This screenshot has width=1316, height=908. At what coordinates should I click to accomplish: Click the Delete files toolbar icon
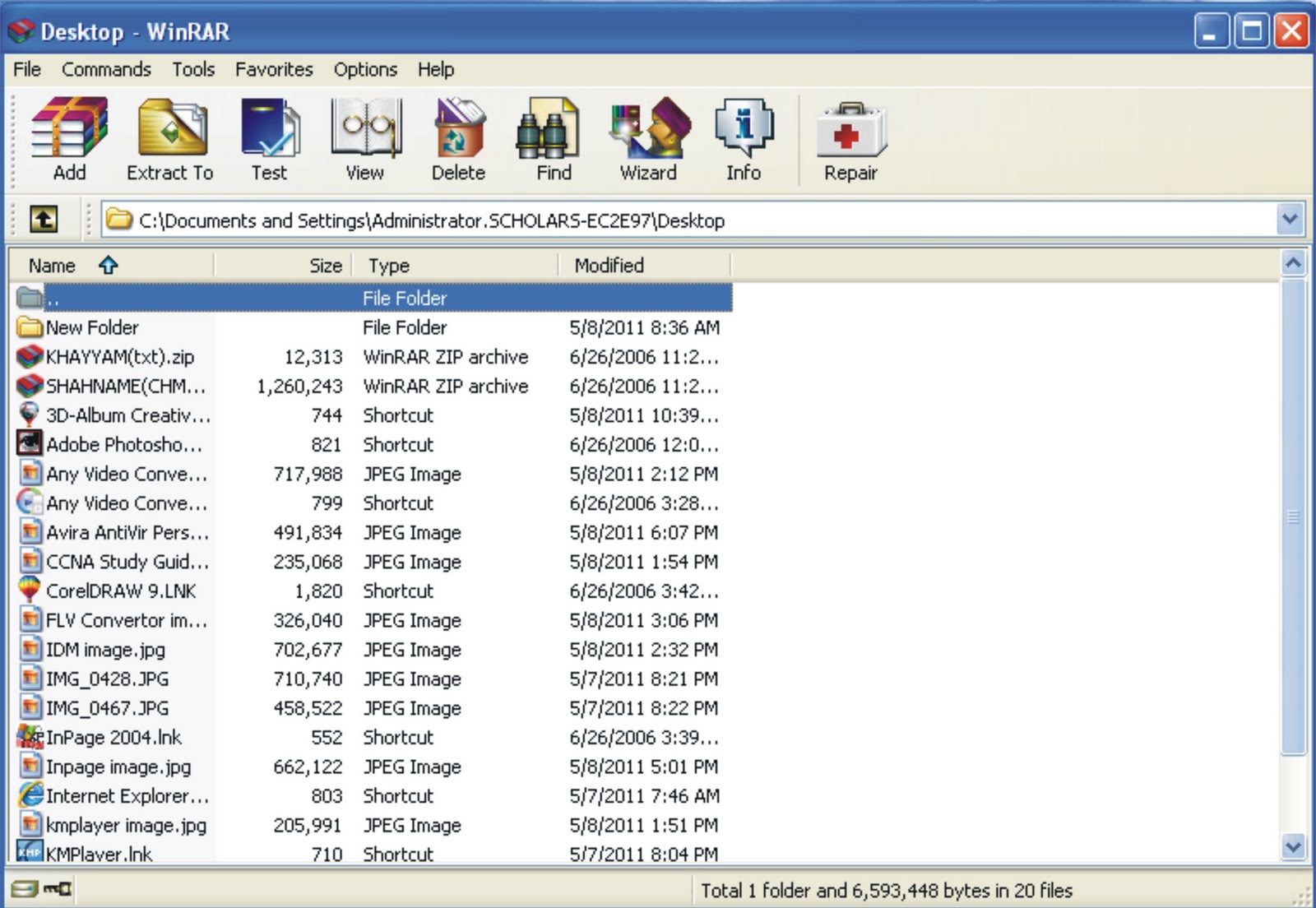[x=459, y=139]
